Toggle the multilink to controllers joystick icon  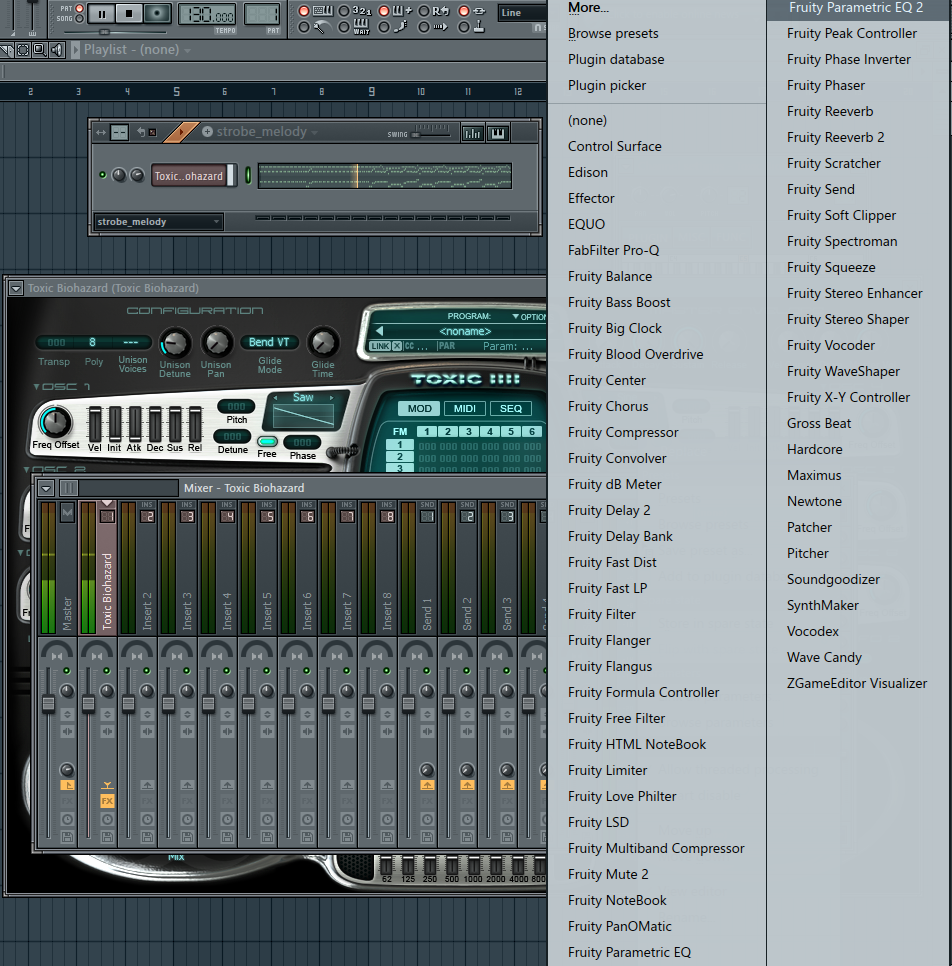pyautogui.click(x=479, y=26)
